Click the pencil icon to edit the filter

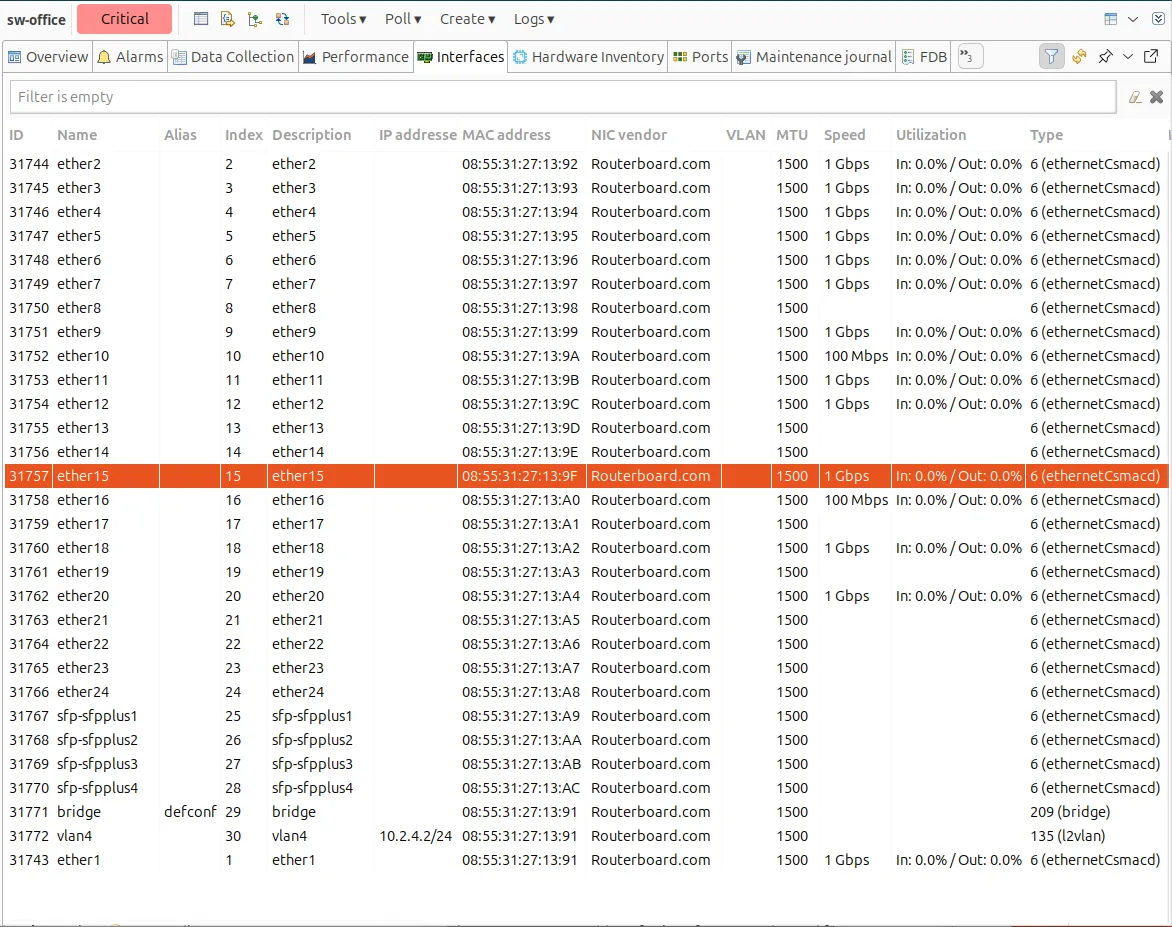click(x=1135, y=97)
